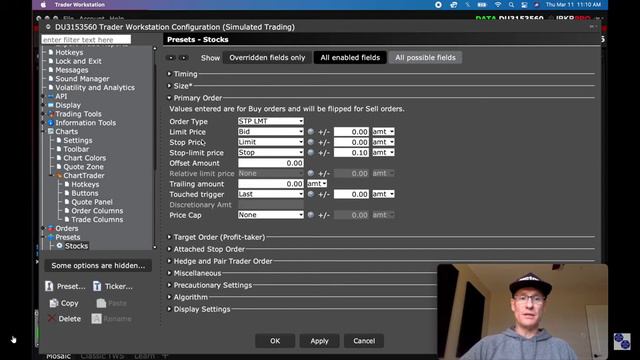The height and width of the screenshot is (360, 640).
Task: Select Lock and Exit in tree
Action: pyautogui.click(x=78, y=61)
